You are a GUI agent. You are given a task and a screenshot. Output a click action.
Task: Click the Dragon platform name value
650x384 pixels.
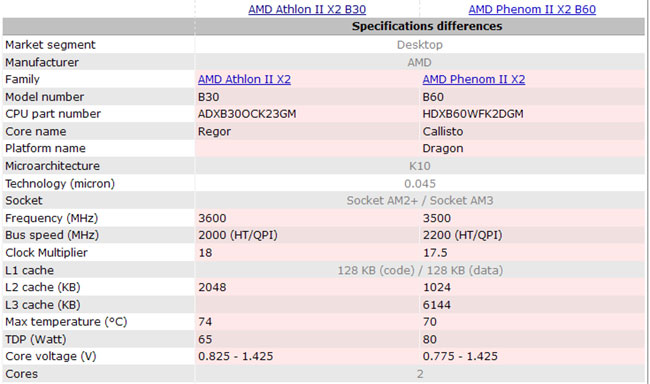pos(443,148)
